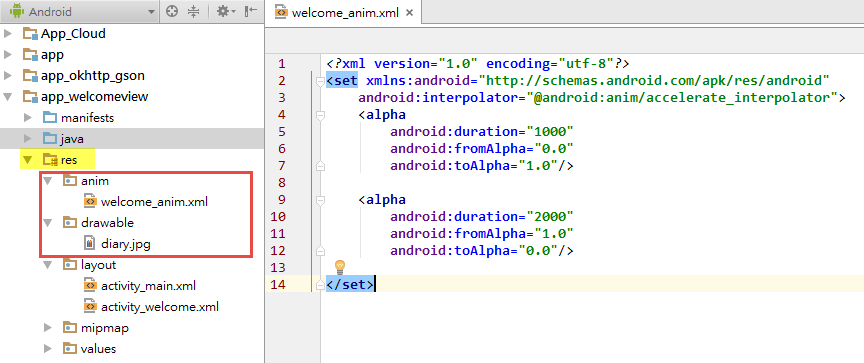Click the activity_main.xml file icon
Image resolution: width=864 pixels, height=363 pixels.
click(90, 286)
